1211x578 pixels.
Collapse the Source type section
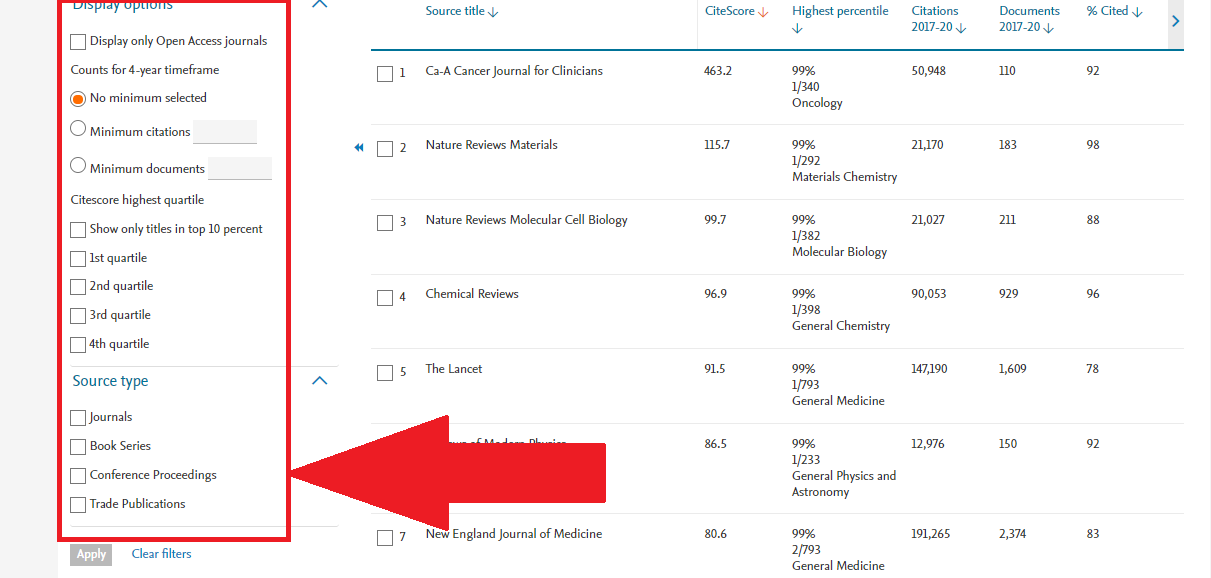point(319,381)
